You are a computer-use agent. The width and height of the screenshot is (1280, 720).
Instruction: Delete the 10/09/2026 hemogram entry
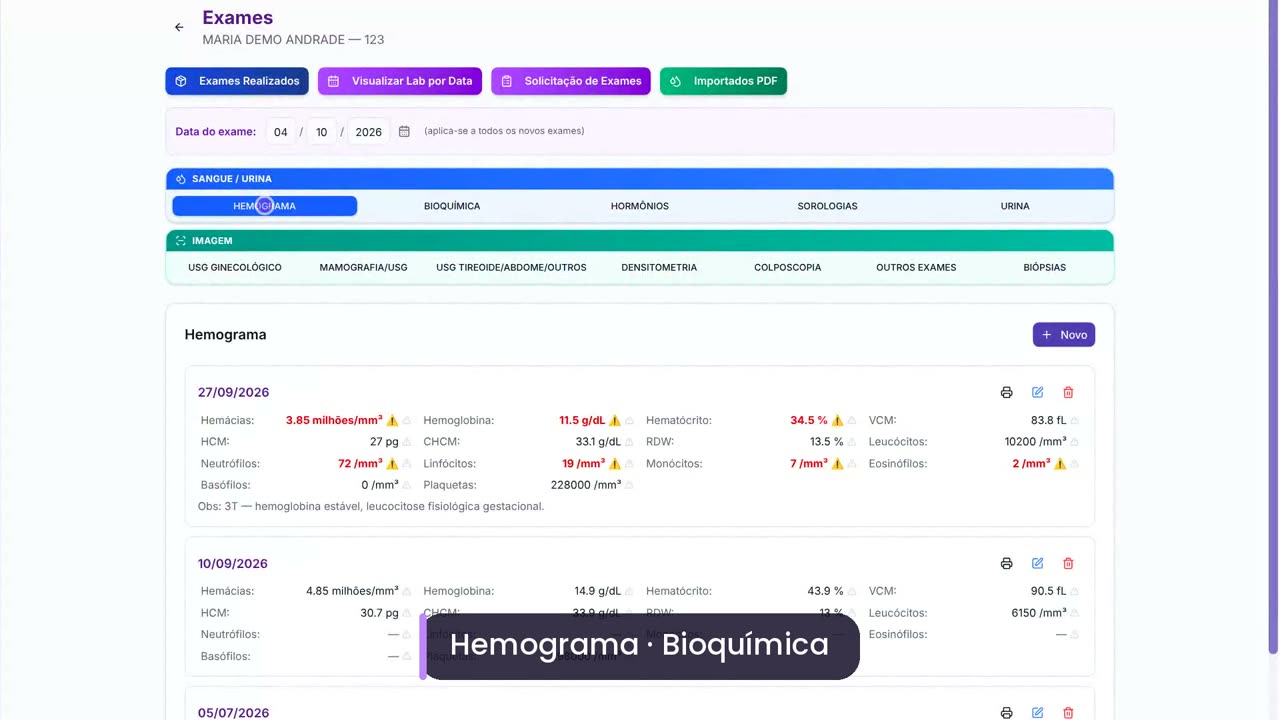1068,563
